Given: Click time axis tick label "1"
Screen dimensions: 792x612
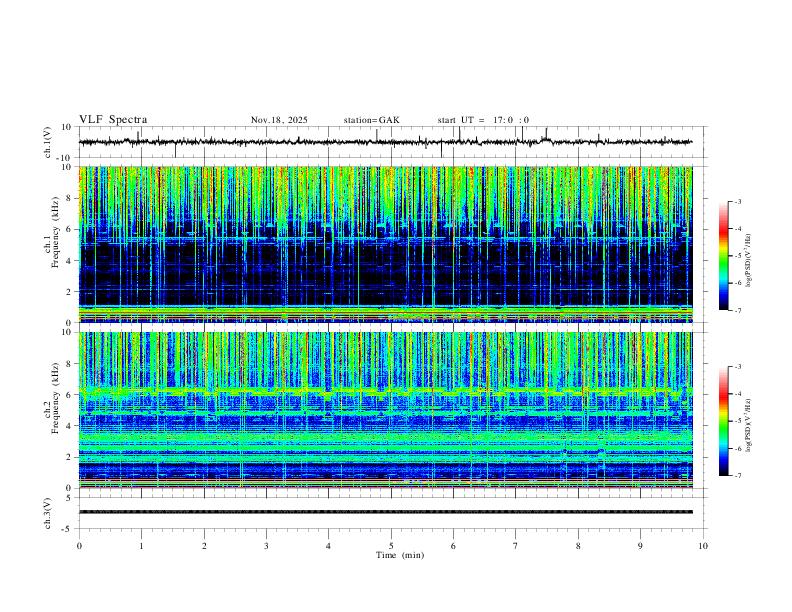Looking at the screenshot, I should point(141,546).
